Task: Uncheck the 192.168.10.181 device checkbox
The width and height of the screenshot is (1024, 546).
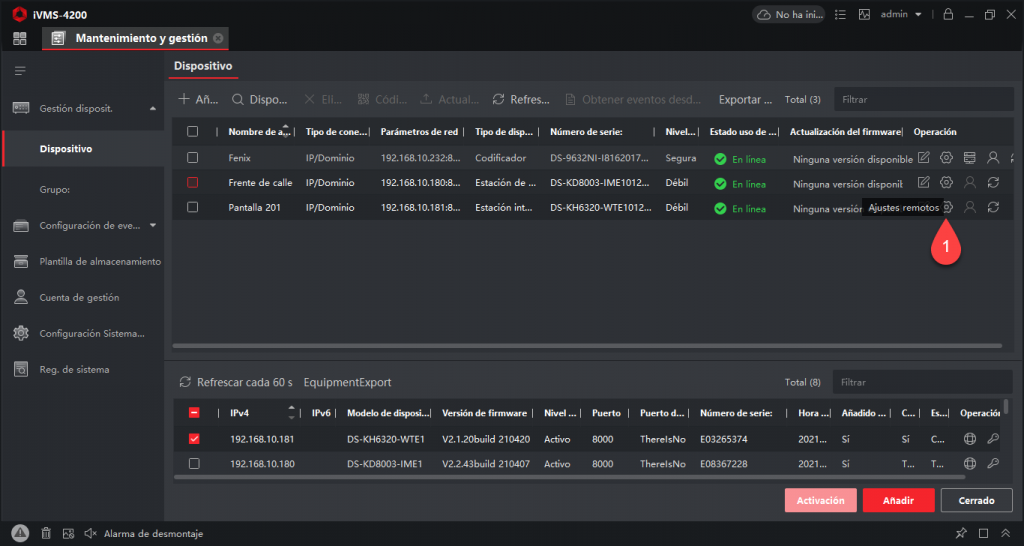Action: click(194, 439)
